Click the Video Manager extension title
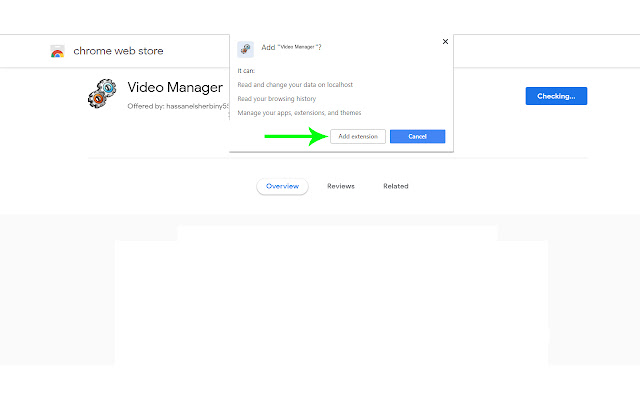 click(x=175, y=87)
